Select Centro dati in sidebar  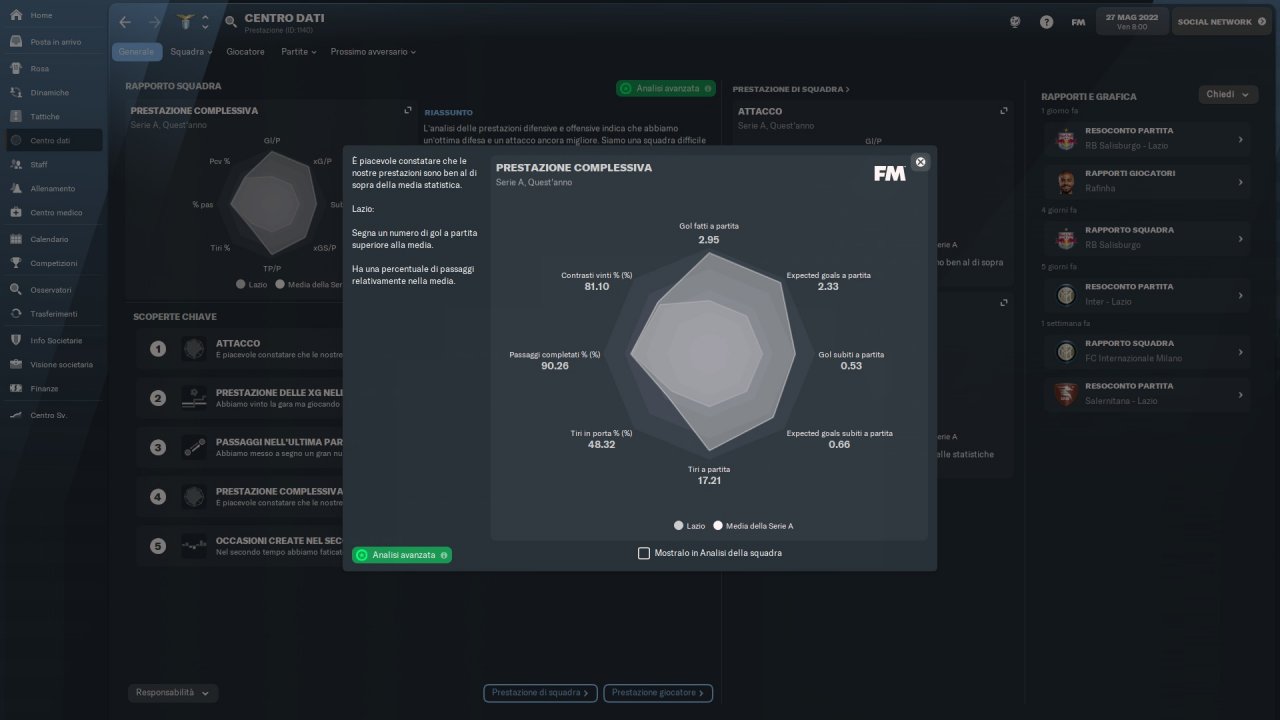click(x=53, y=141)
